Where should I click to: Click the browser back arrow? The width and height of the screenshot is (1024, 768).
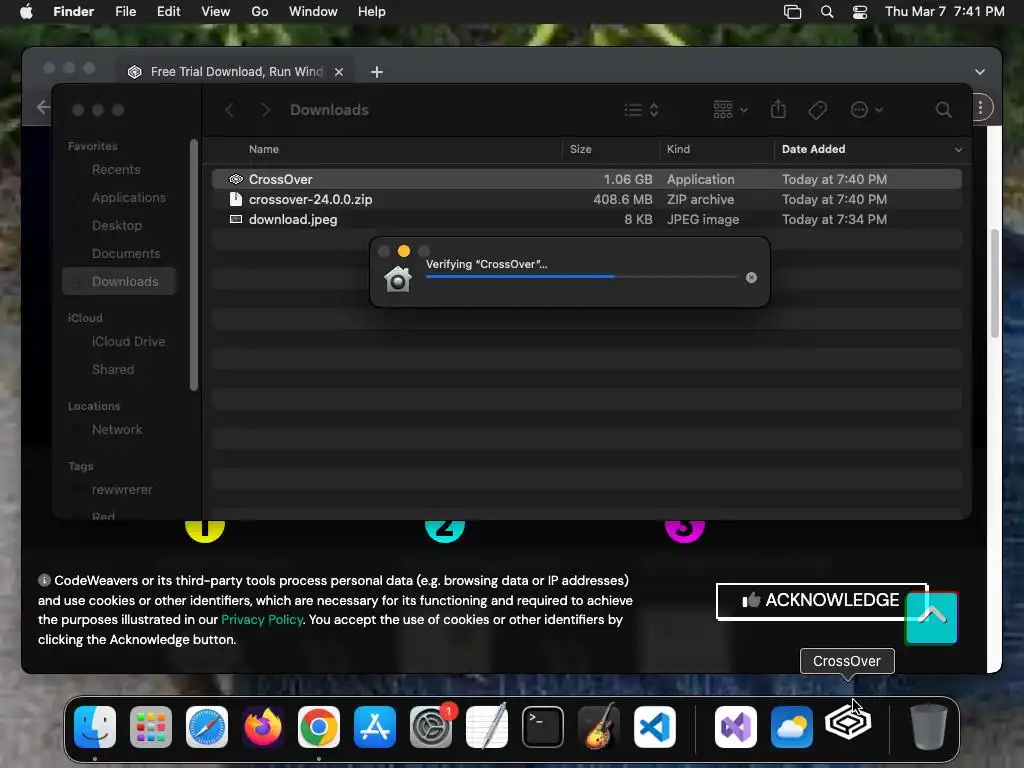43,107
